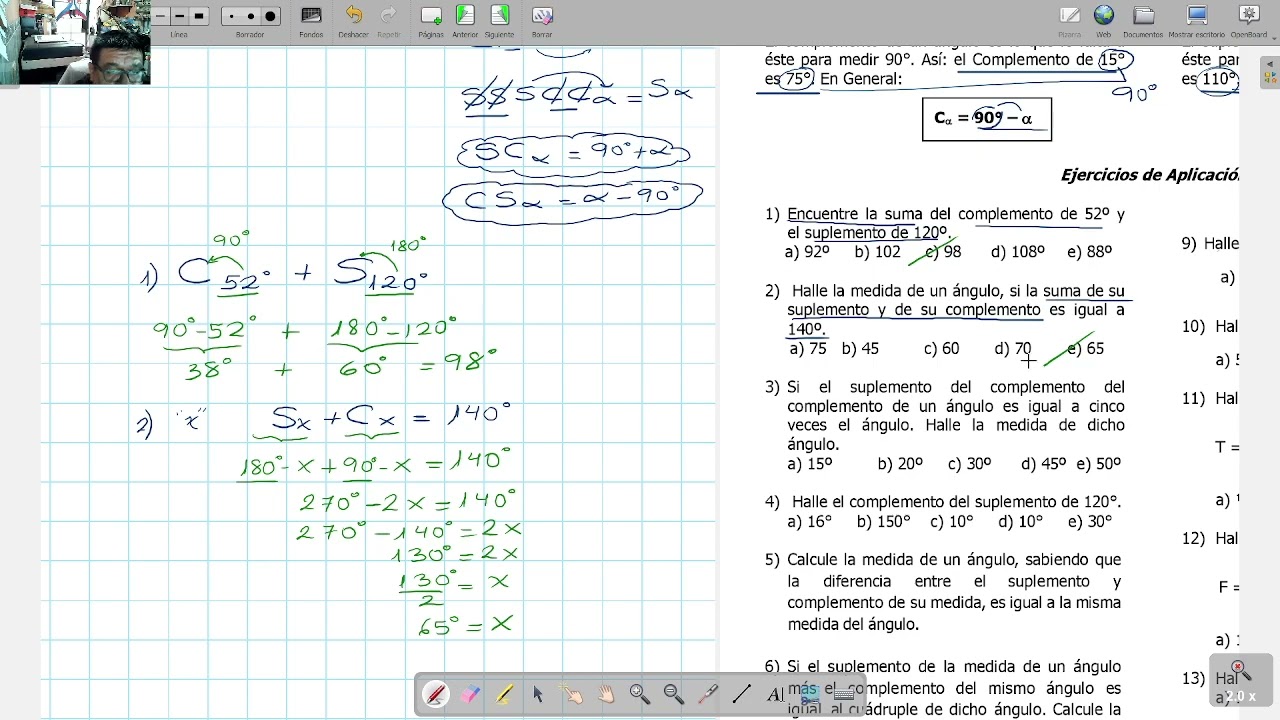
Task: Click answer option b) 150° in exercise 4
Action: [884, 522]
